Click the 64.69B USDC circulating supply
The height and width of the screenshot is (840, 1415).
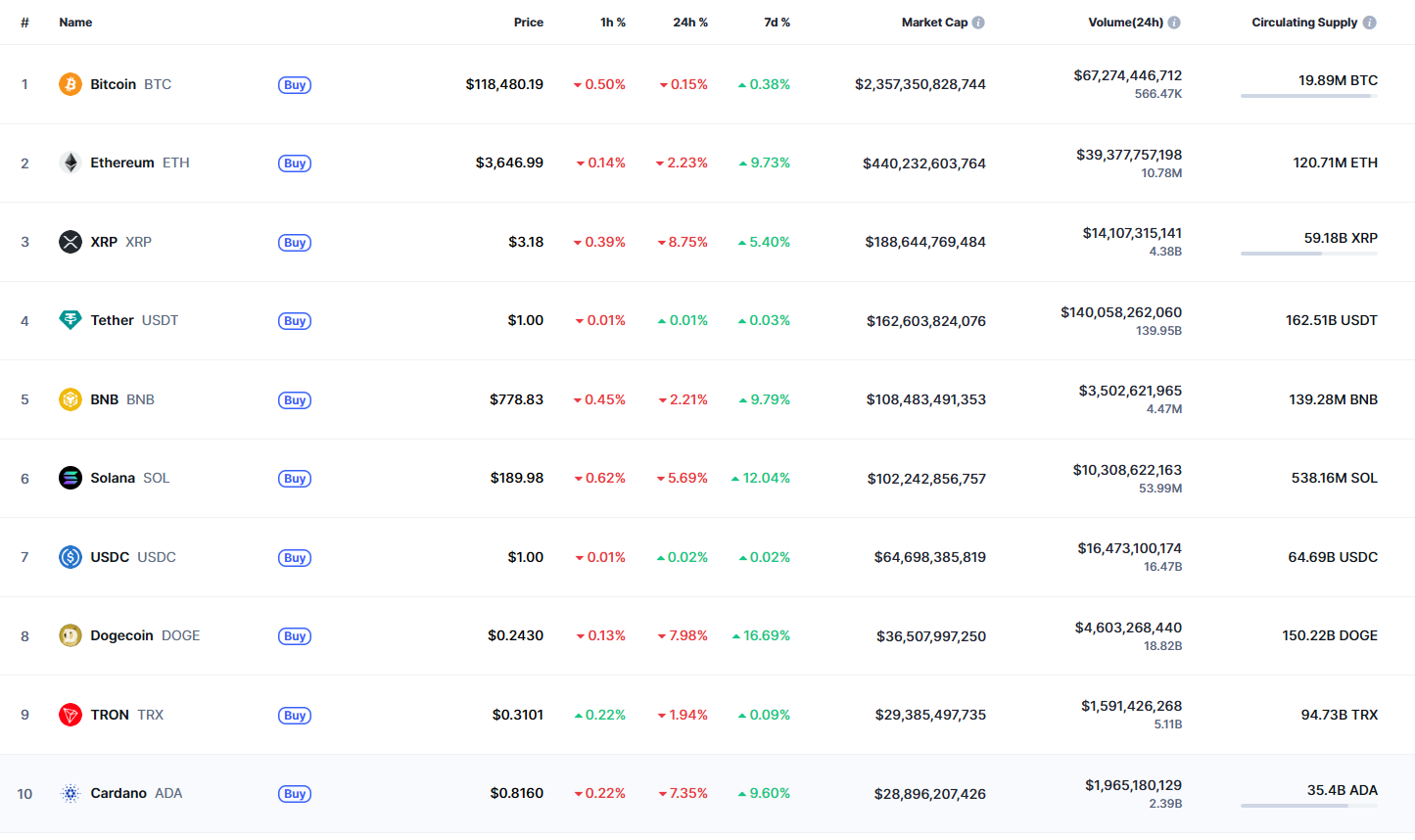[1333, 557]
